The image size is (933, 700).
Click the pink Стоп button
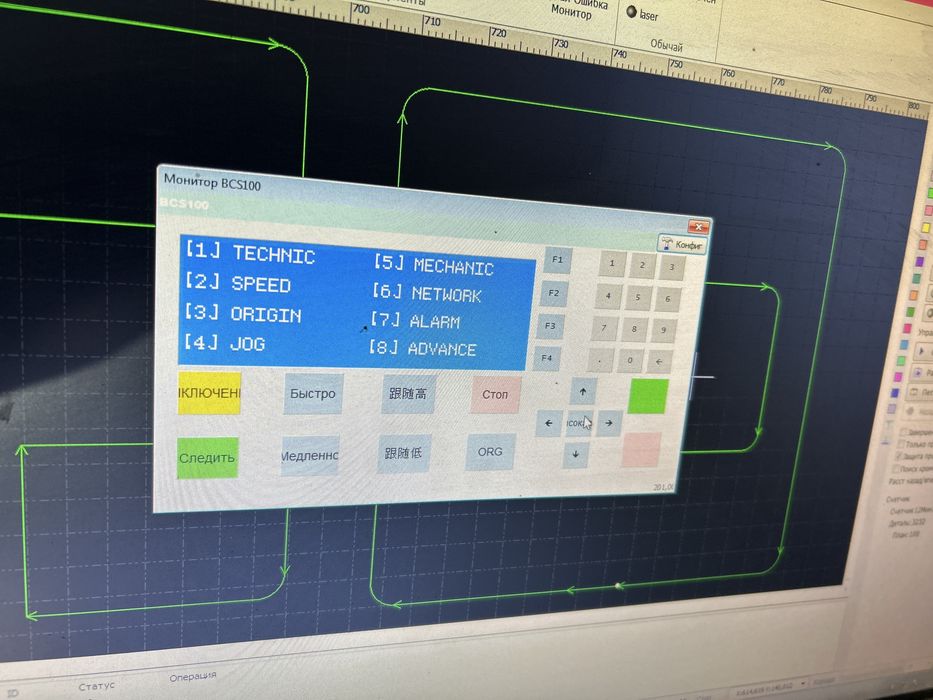[495, 394]
